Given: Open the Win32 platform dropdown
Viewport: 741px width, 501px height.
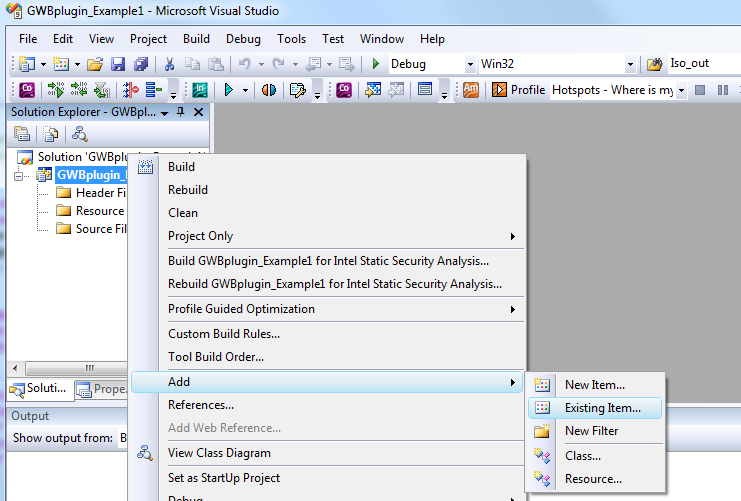Looking at the screenshot, I should (630, 64).
